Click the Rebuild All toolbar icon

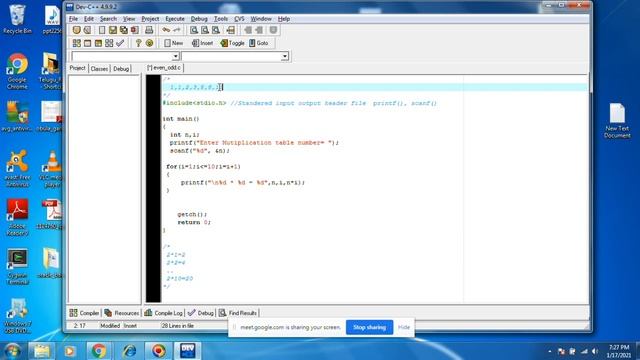pos(109,43)
